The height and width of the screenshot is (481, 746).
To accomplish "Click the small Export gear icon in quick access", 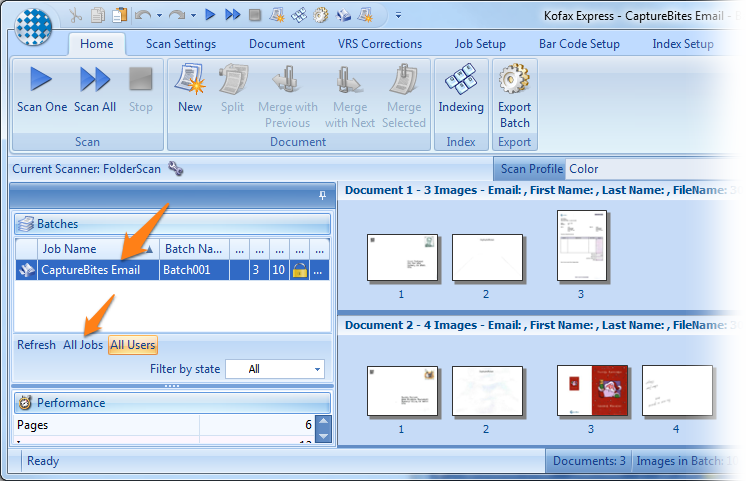I will point(321,16).
